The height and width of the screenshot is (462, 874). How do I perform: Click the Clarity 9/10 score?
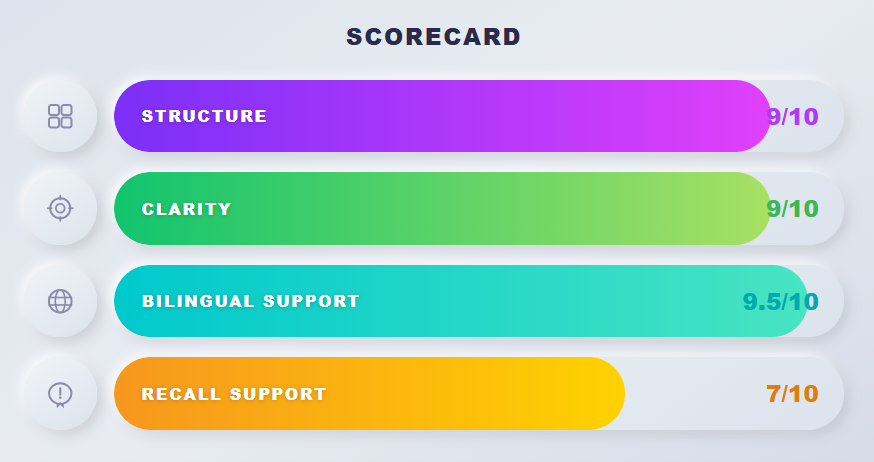[x=793, y=209]
